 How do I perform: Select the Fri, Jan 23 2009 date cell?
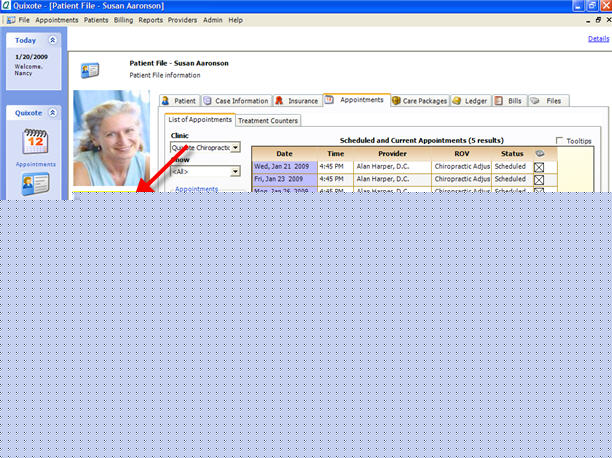pyautogui.click(x=285, y=179)
